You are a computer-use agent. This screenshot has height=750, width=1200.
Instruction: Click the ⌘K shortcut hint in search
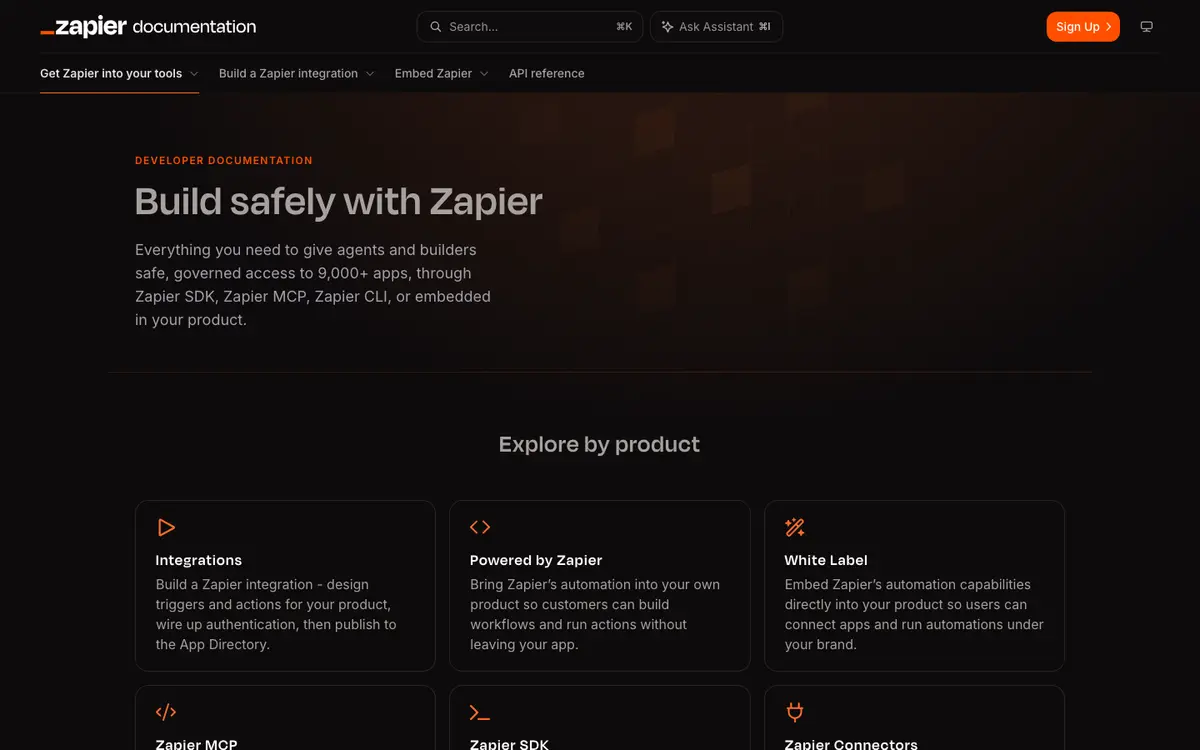pos(624,27)
